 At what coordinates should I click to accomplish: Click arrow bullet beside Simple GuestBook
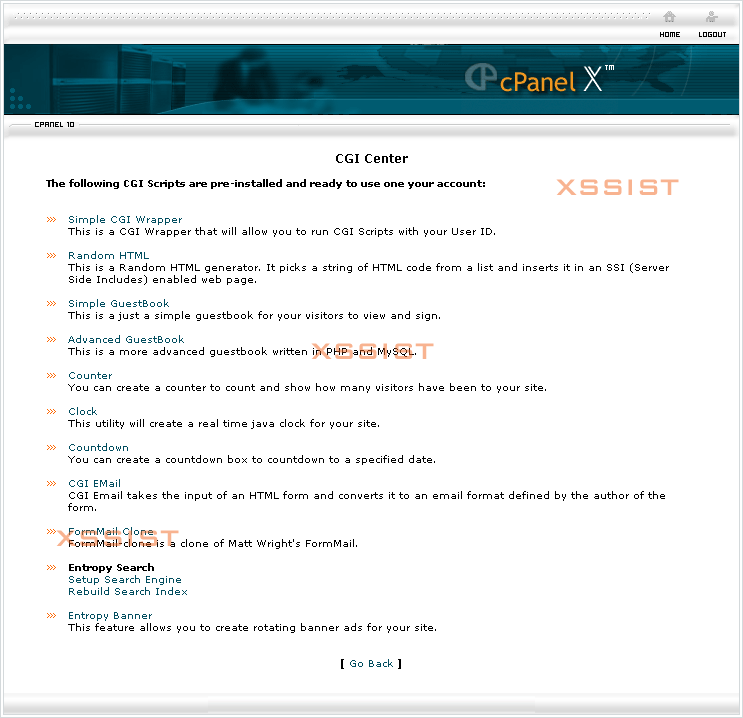51,303
